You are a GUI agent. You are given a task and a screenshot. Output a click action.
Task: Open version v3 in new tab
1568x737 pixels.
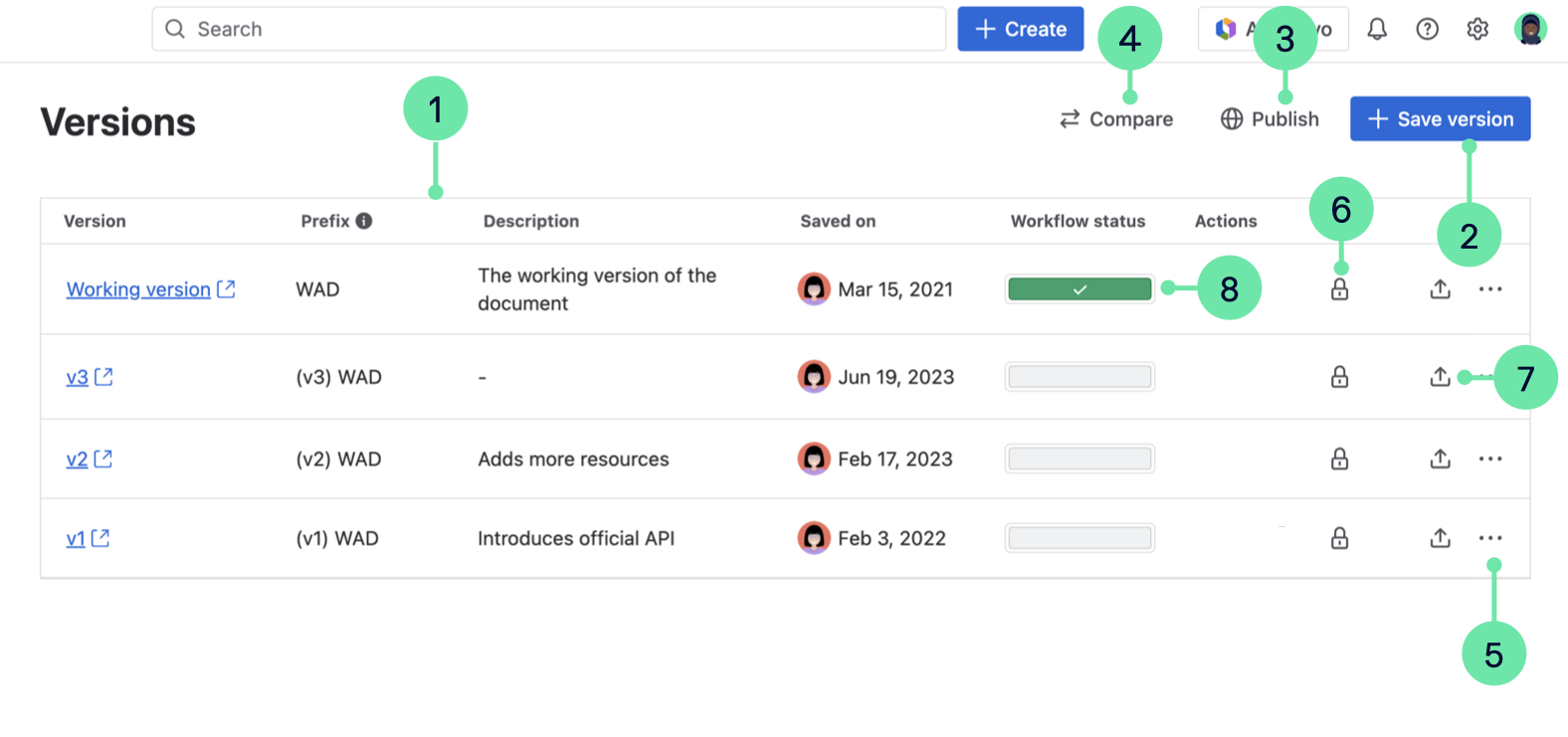[x=104, y=377]
